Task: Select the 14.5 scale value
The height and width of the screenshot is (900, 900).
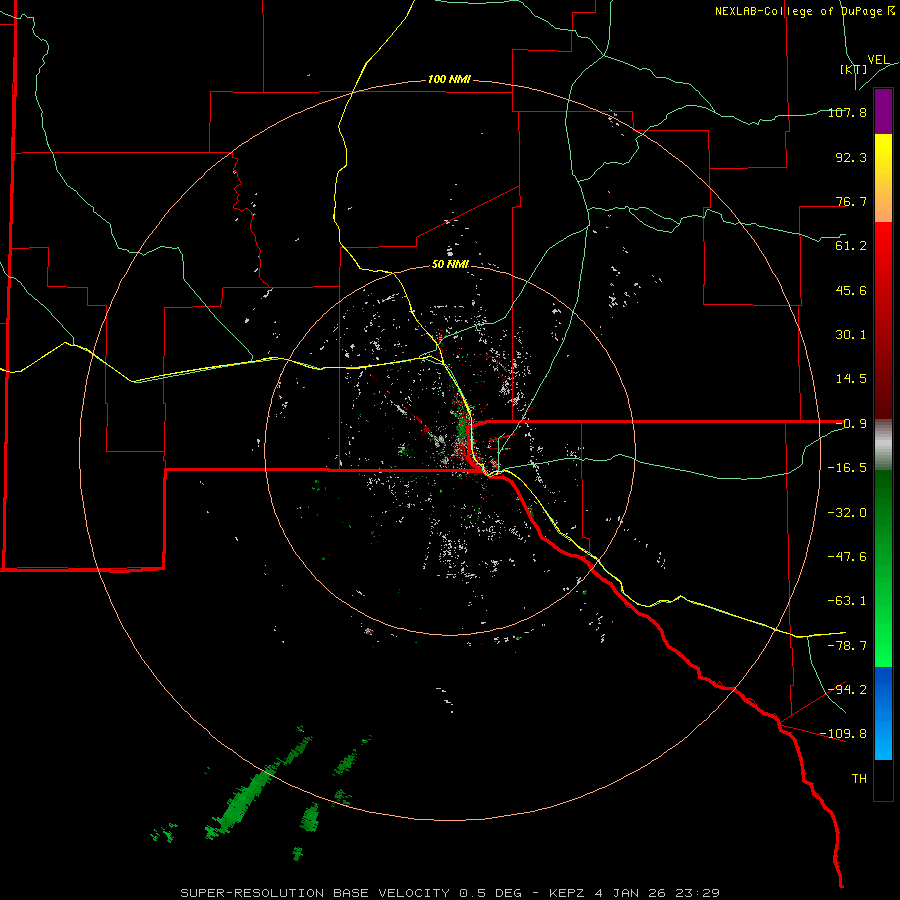Action: [x=851, y=379]
